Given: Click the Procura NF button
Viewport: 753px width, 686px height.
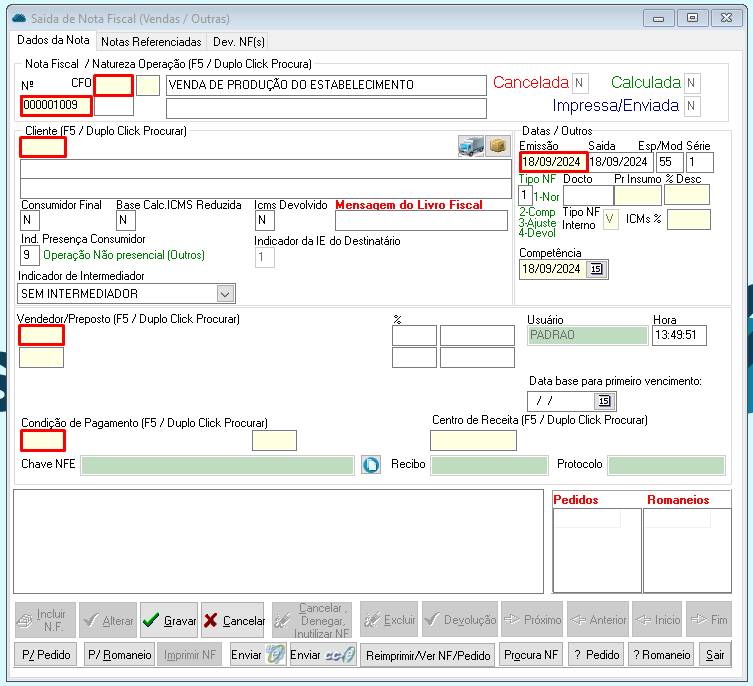Looking at the screenshot, I should pyautogui.click(x=531, y=655).
